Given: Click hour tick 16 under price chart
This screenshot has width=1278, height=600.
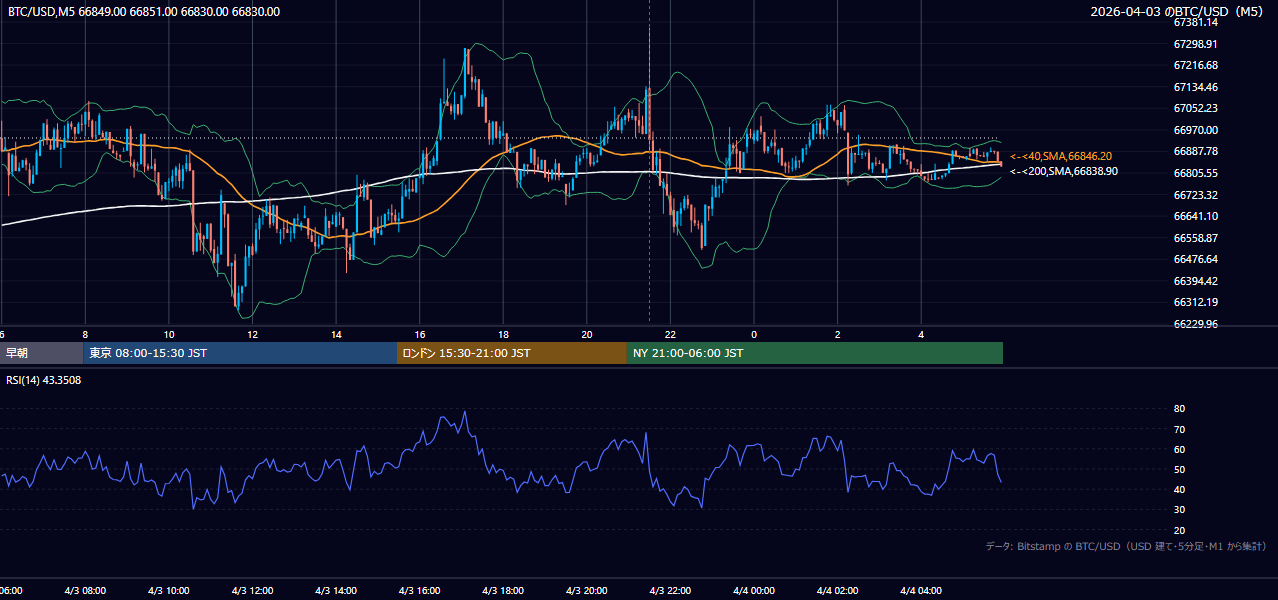Looking at the screenshot, I should pos(420,334).
